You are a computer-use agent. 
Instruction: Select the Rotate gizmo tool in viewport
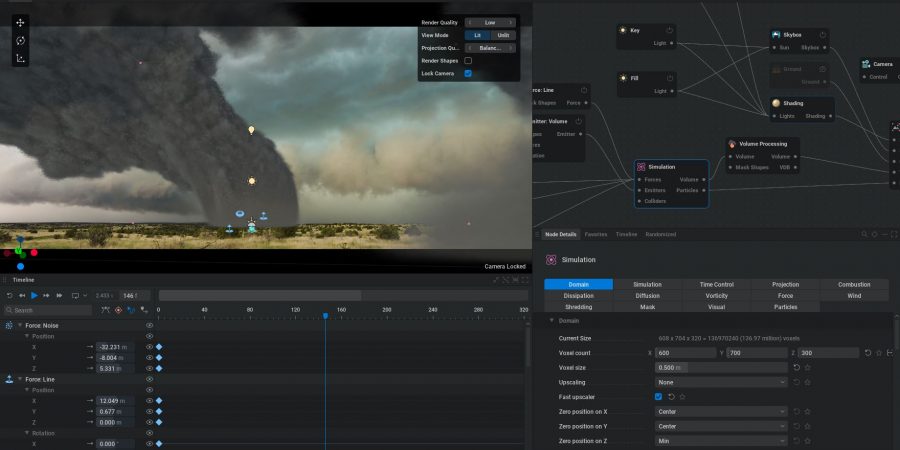coord(21,40)
